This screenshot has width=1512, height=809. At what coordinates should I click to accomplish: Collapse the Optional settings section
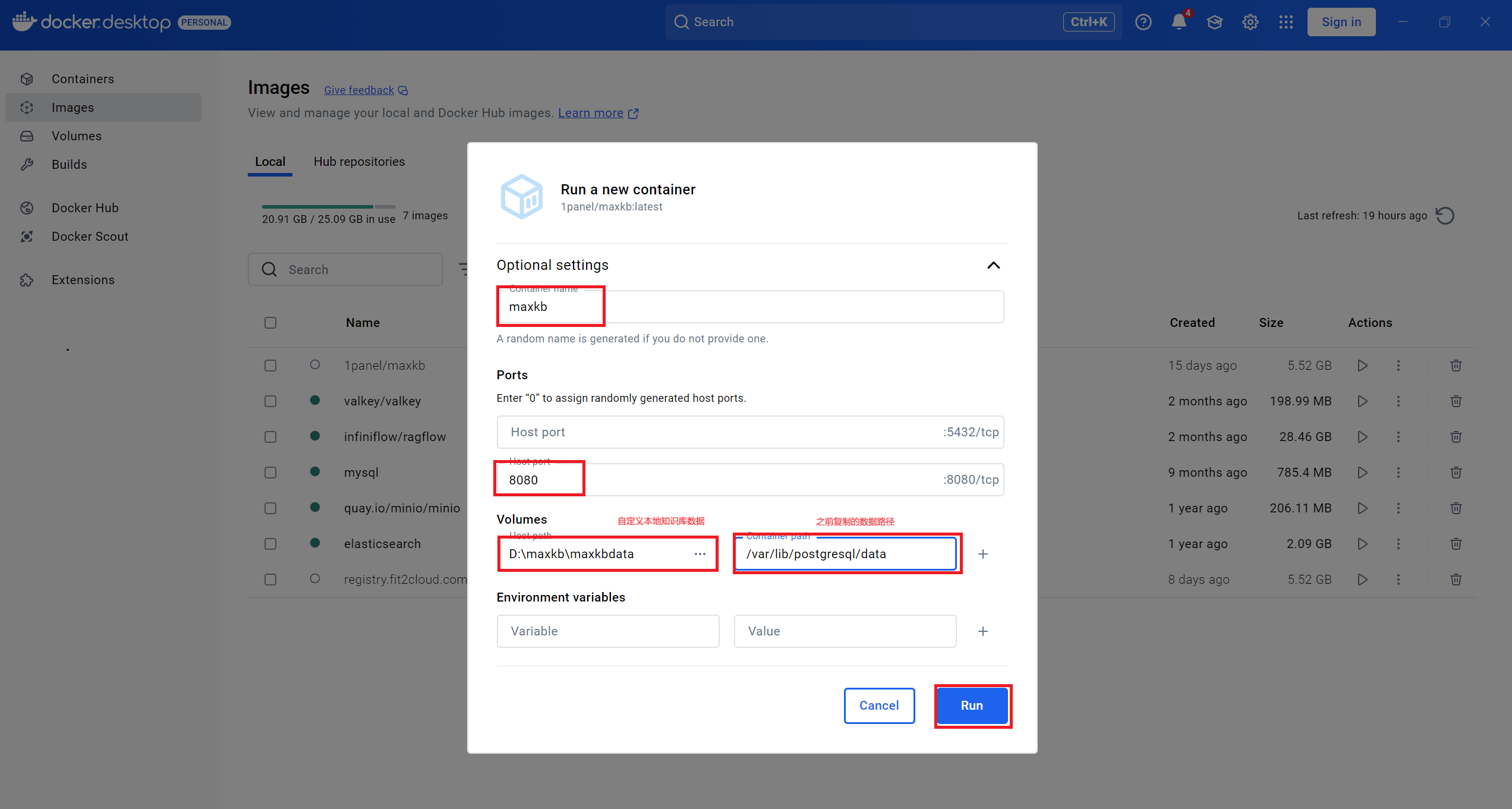pos(993,265)
